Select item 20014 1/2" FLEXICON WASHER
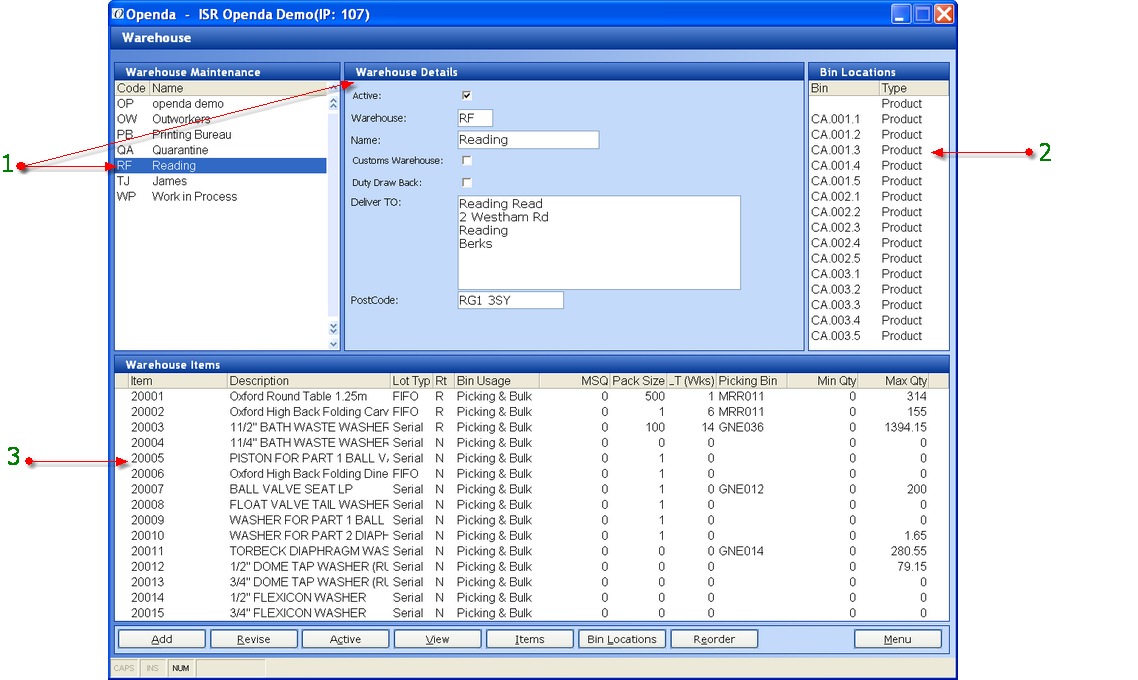 [x=530, y=597]
